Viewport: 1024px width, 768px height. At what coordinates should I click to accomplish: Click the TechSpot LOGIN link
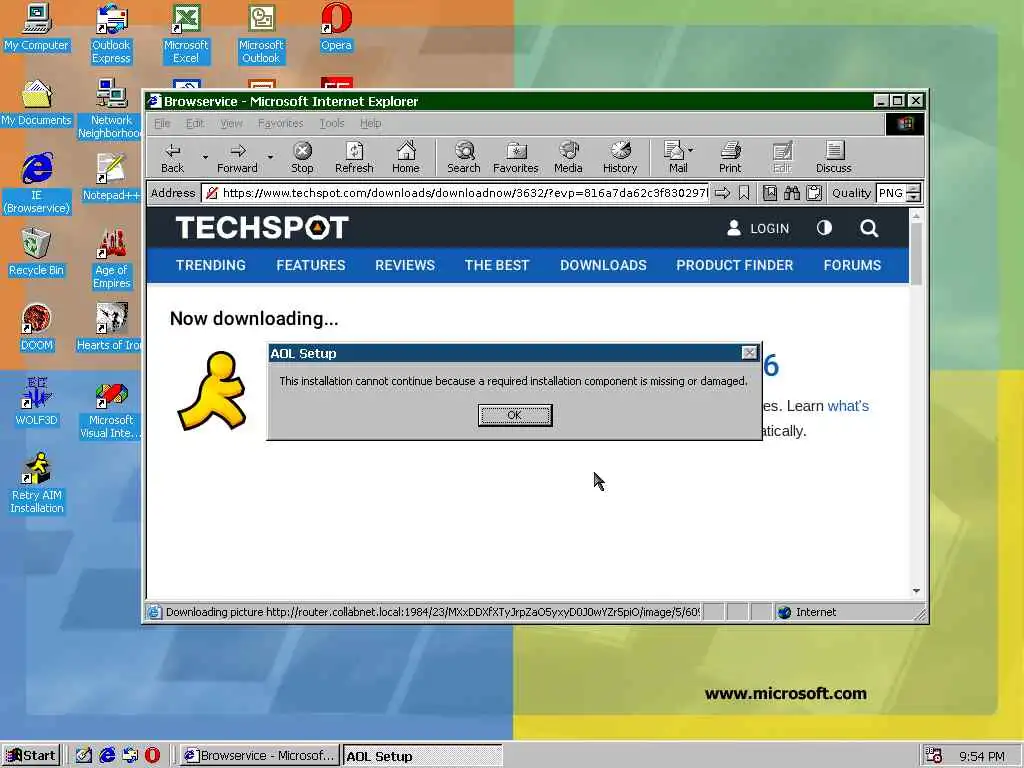[758, 228]
